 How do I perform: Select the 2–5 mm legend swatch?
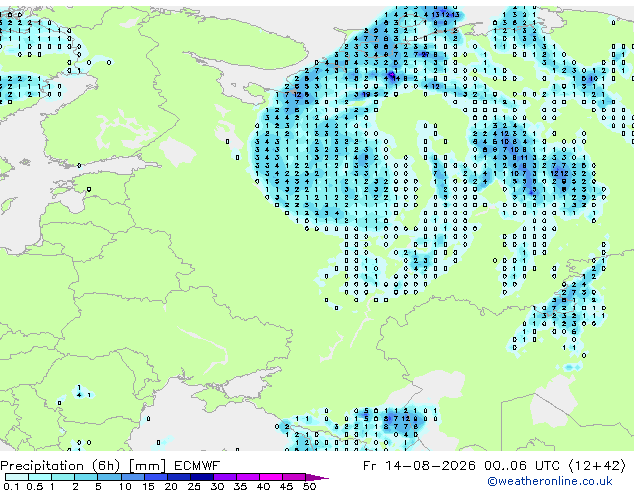pos(86,477)
